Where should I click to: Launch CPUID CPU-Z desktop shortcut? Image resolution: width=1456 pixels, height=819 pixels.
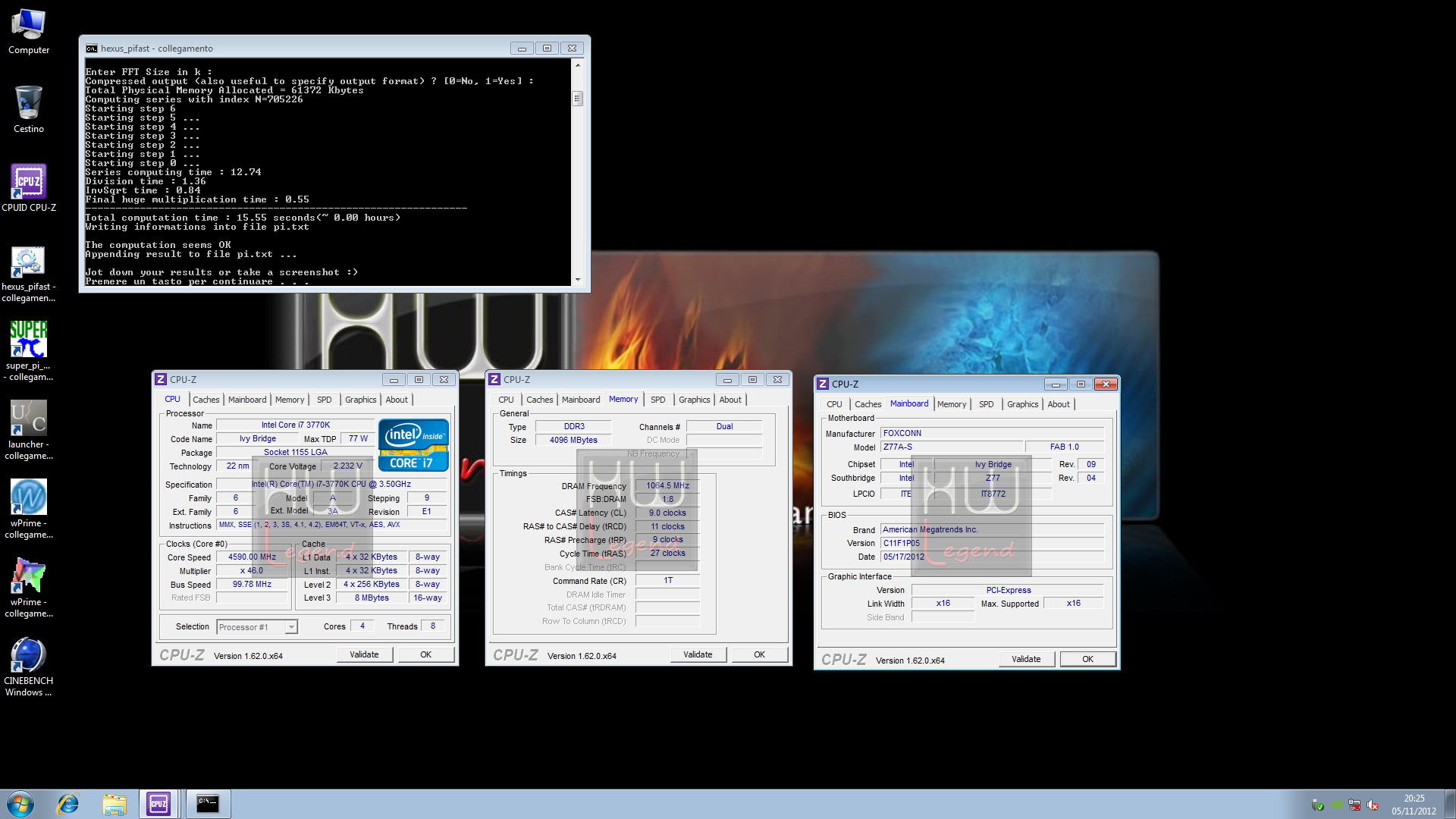tap(29, 188)
